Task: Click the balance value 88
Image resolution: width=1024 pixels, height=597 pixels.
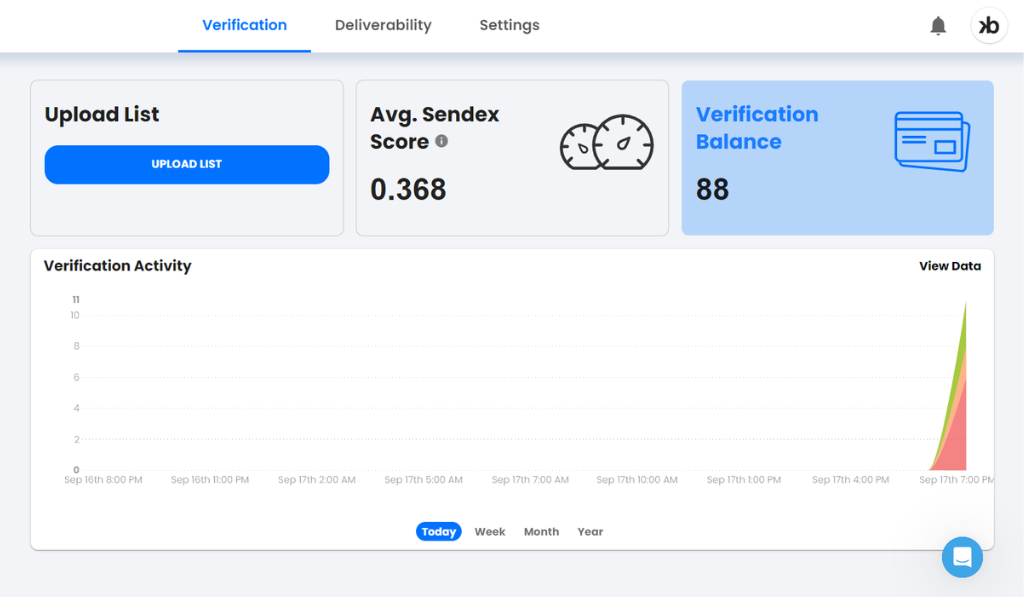Action: pos(712,189)
